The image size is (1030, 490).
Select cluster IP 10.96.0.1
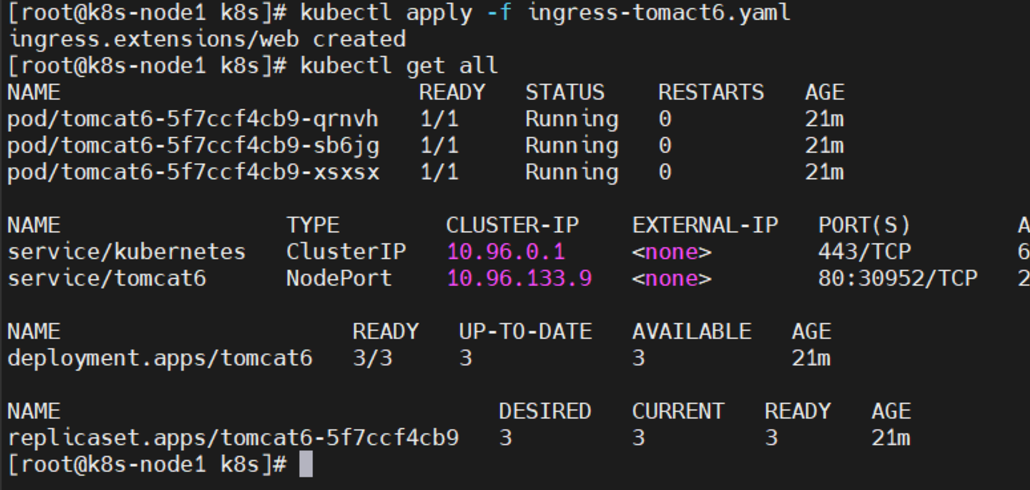[506, 252]
